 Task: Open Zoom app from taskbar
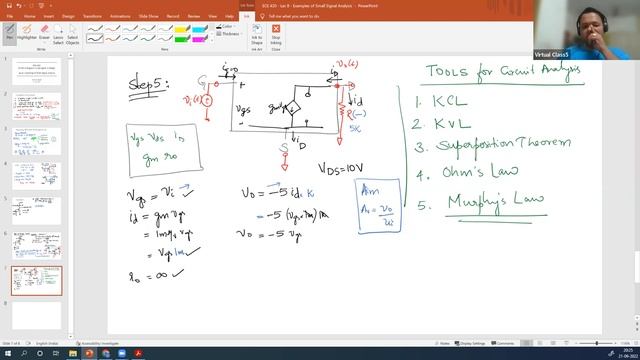(122, 353)
